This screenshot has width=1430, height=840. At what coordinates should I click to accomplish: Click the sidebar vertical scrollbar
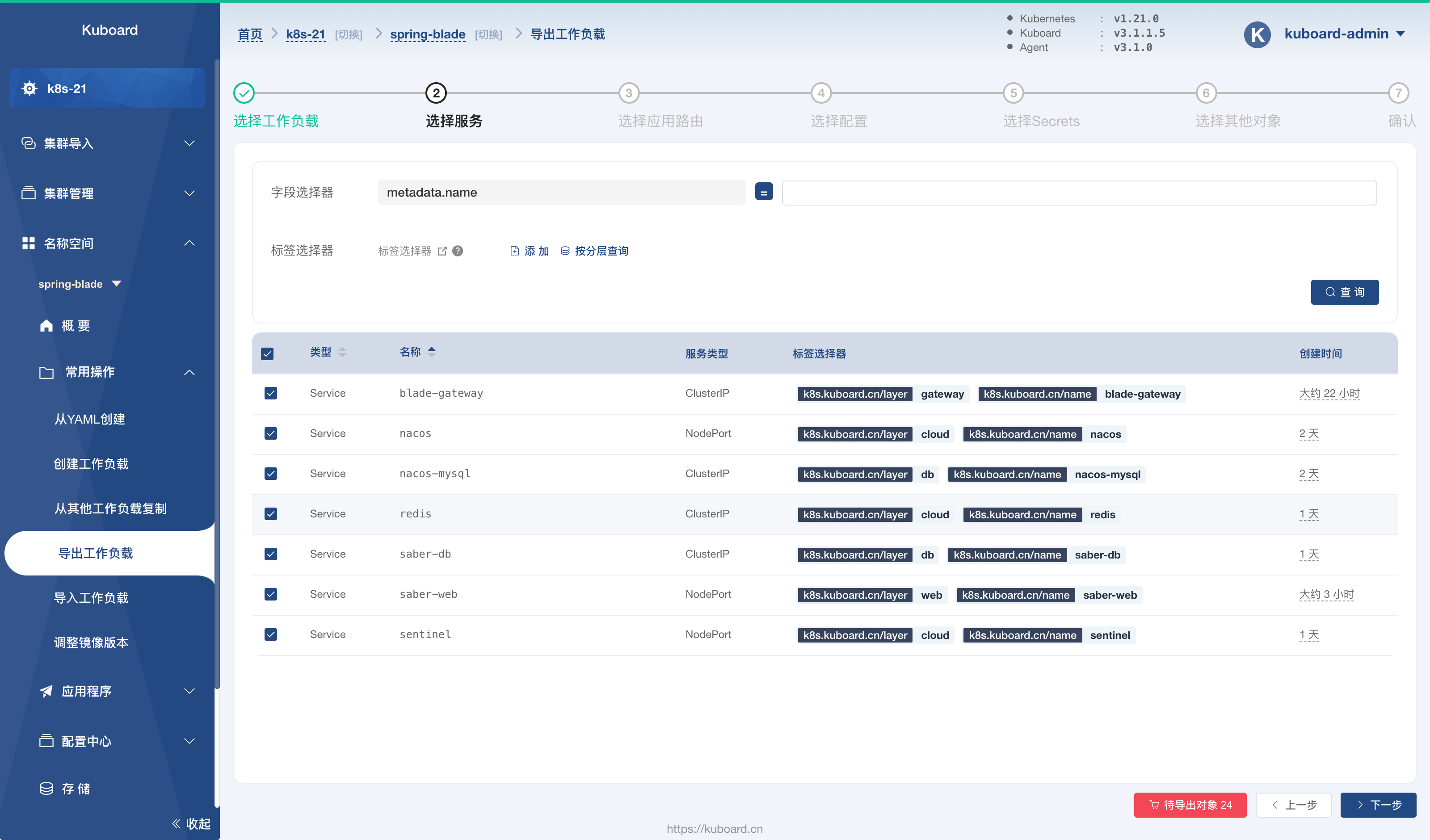click(217, 374)
